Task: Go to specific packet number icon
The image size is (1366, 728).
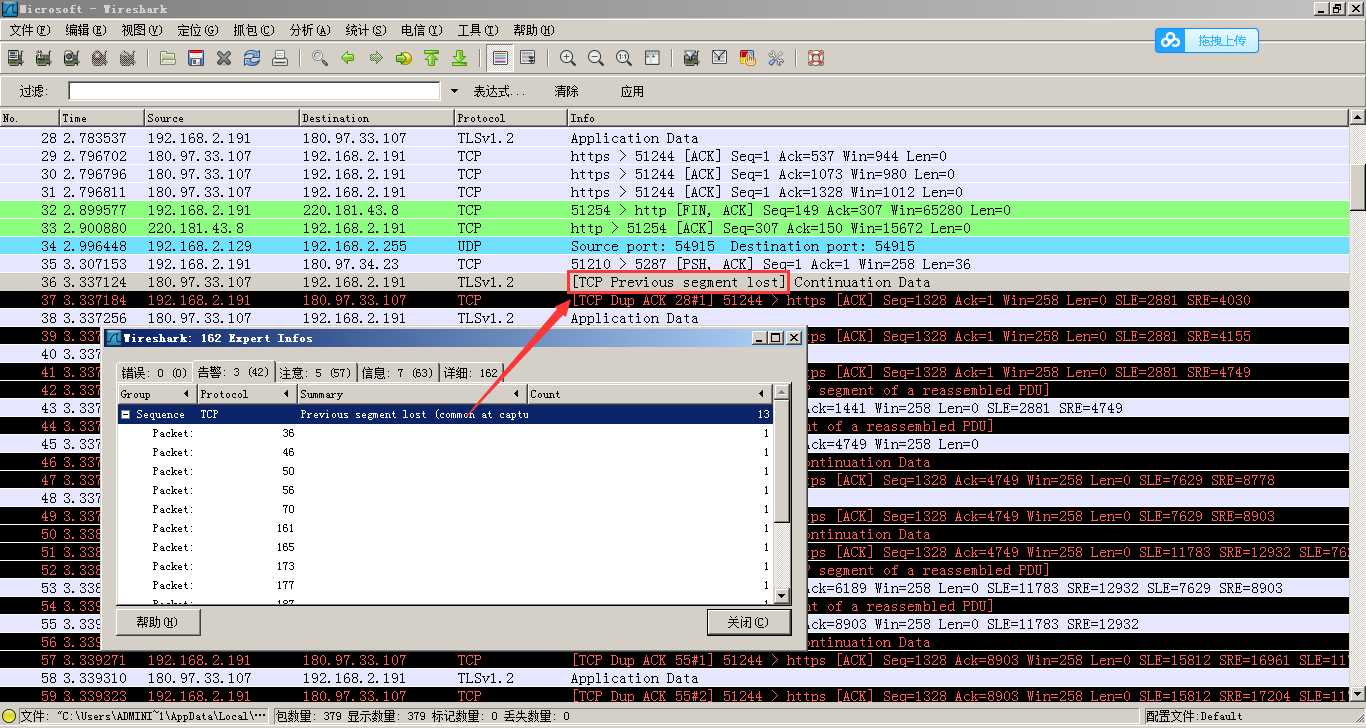Action: [404, 58]
